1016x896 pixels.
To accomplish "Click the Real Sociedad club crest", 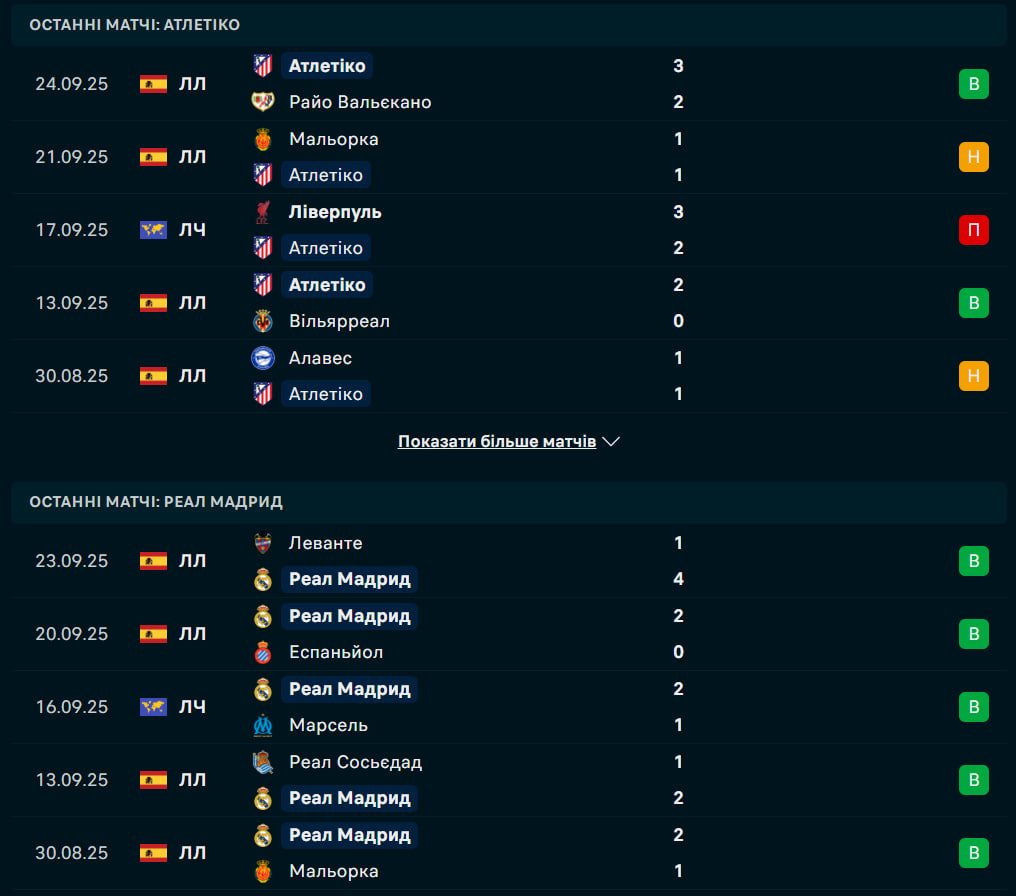I will [x=263, y=762].
